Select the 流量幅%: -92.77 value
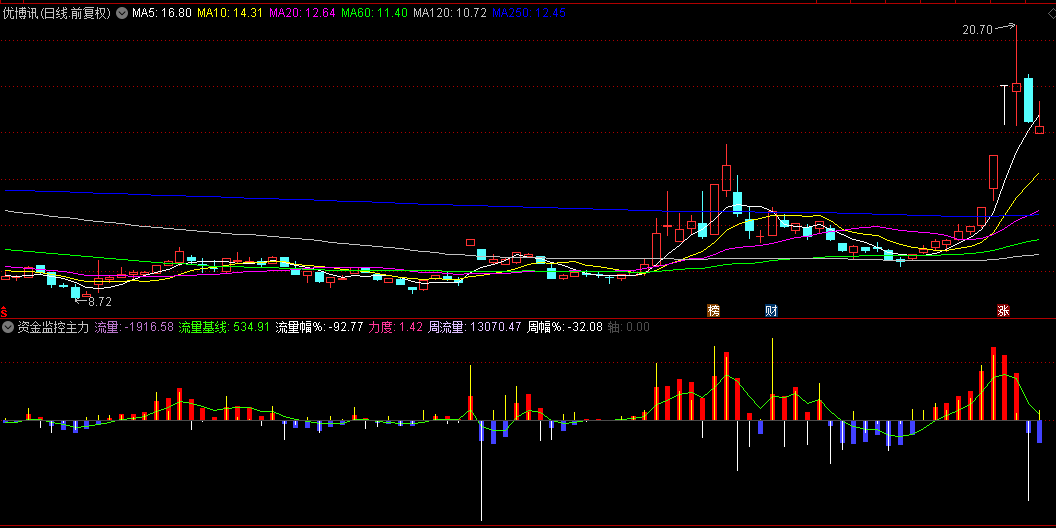 click(x=320, y=328)
